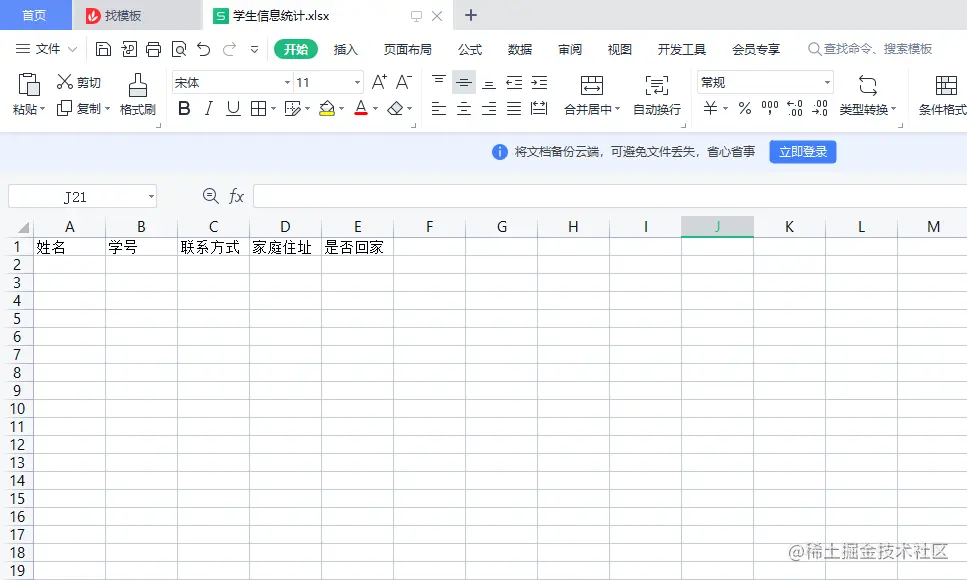The height and width of the screenshot is (580, 967).
Task: Click the Cut (剪切) scissors button
Action: point(78,82)
